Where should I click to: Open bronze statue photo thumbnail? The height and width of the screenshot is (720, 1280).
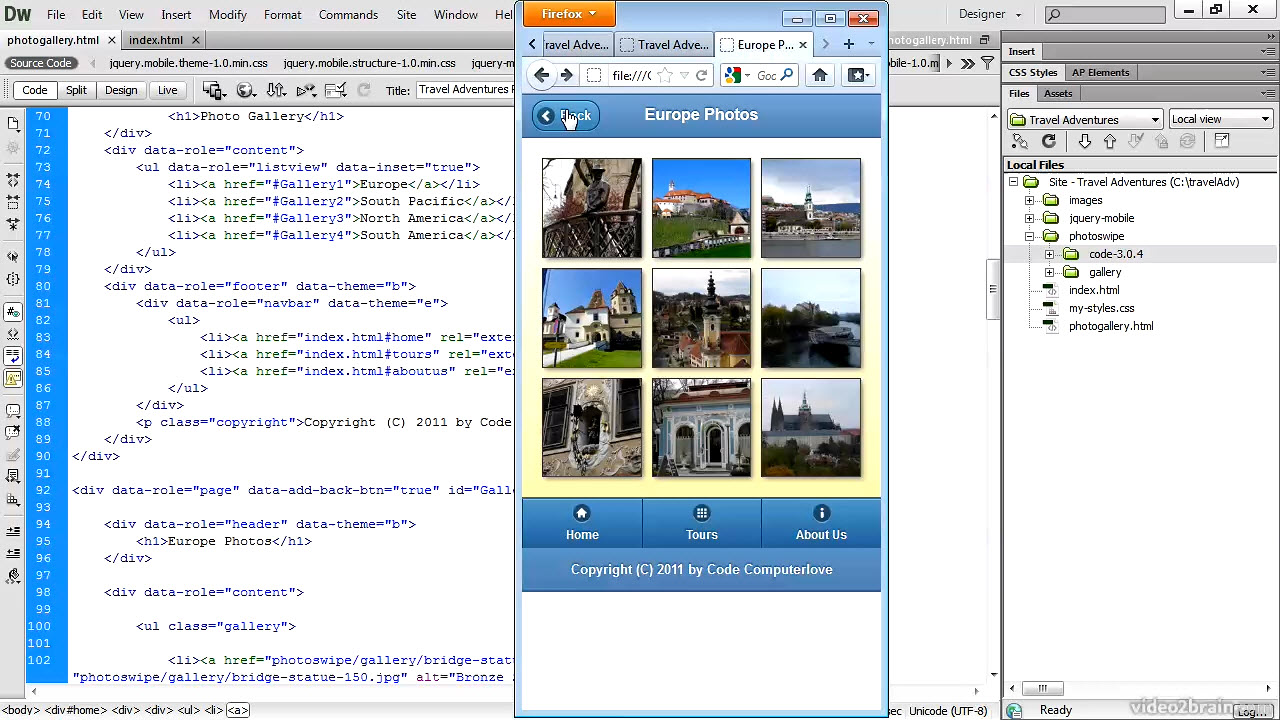pyautogui.click(x=592, y=208)
